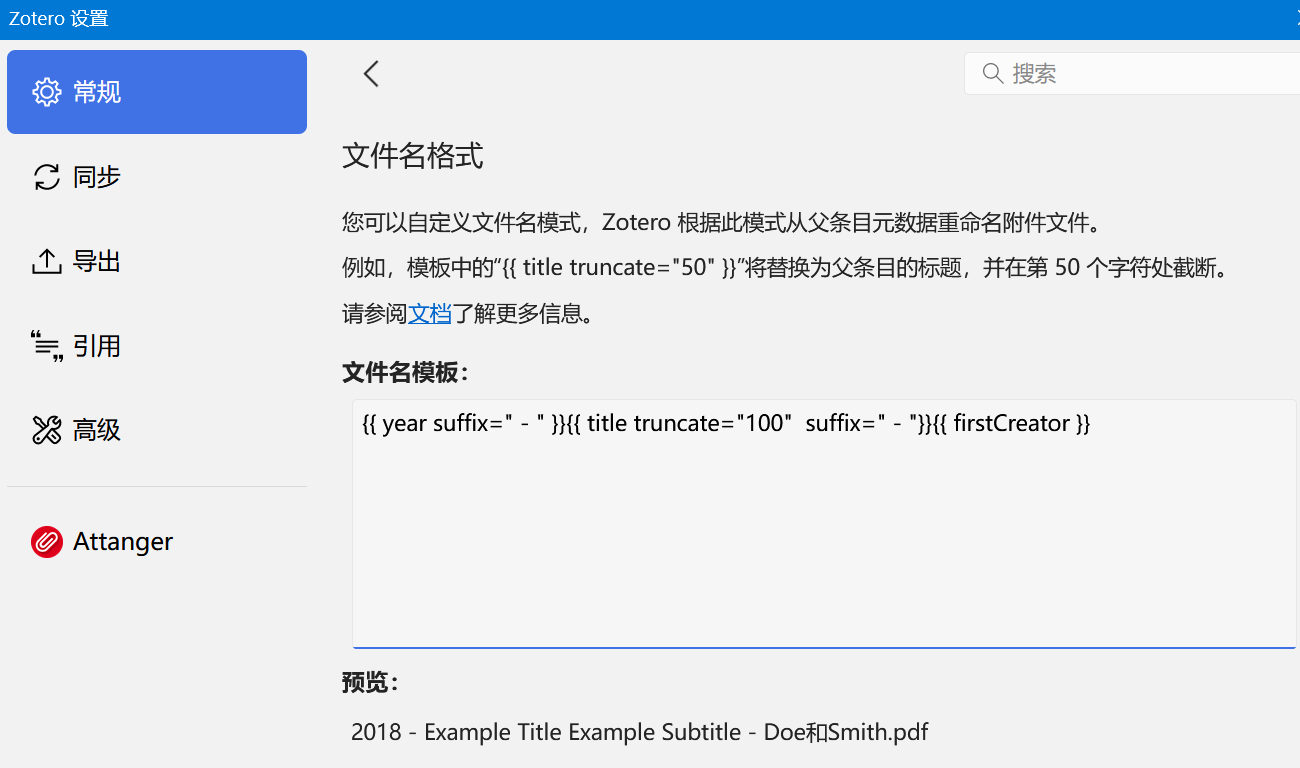Open the Attanger plugin settings label
1300x768 pixels.
[x=123, y=542]
